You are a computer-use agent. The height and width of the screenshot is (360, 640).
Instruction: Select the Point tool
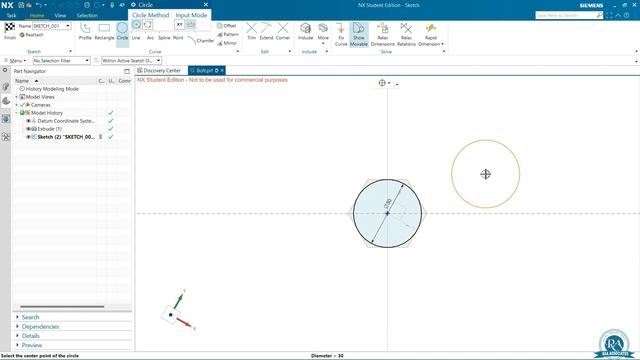(178, 38)
